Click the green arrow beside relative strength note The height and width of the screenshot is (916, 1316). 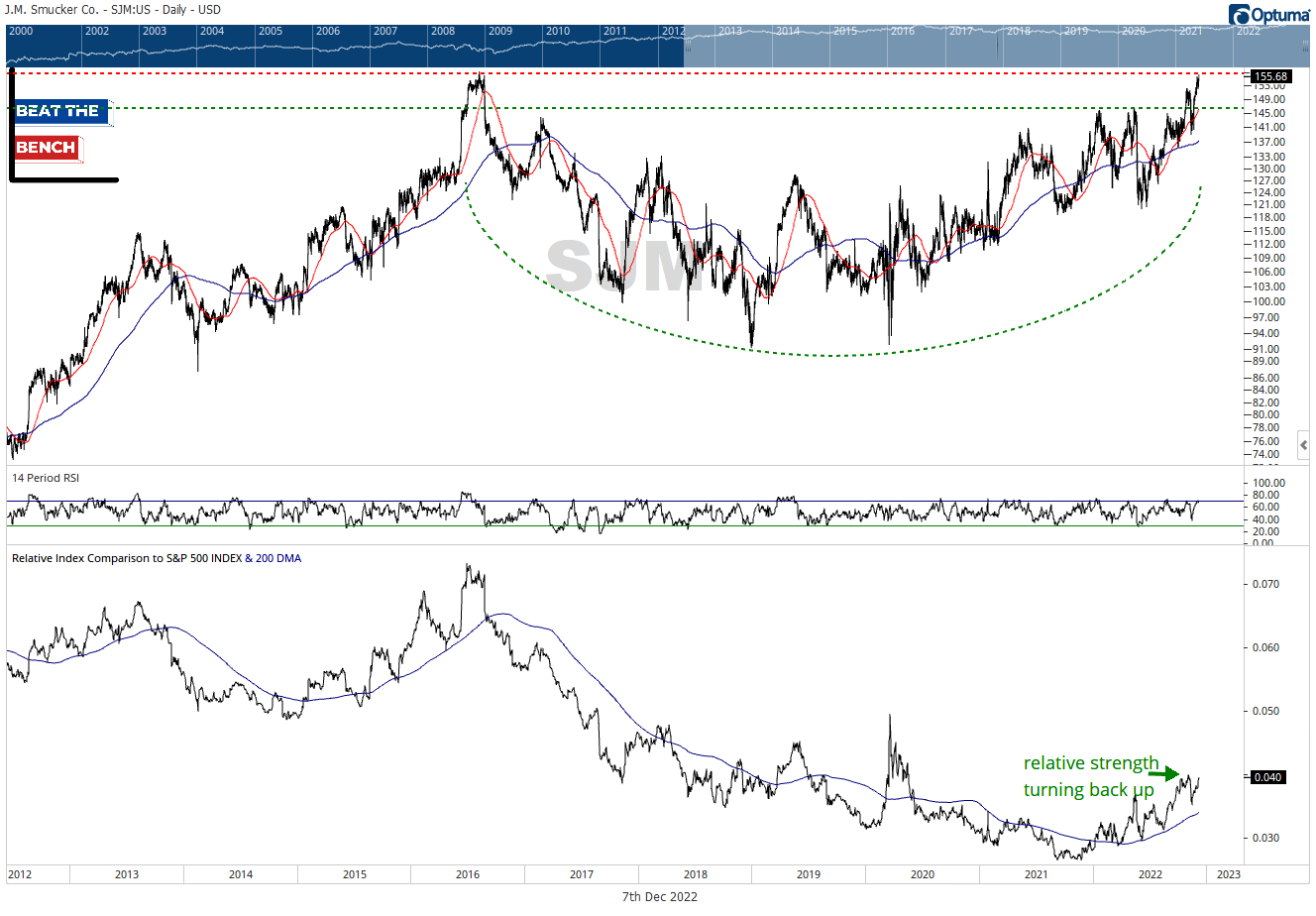click(x=1163, y=774)
